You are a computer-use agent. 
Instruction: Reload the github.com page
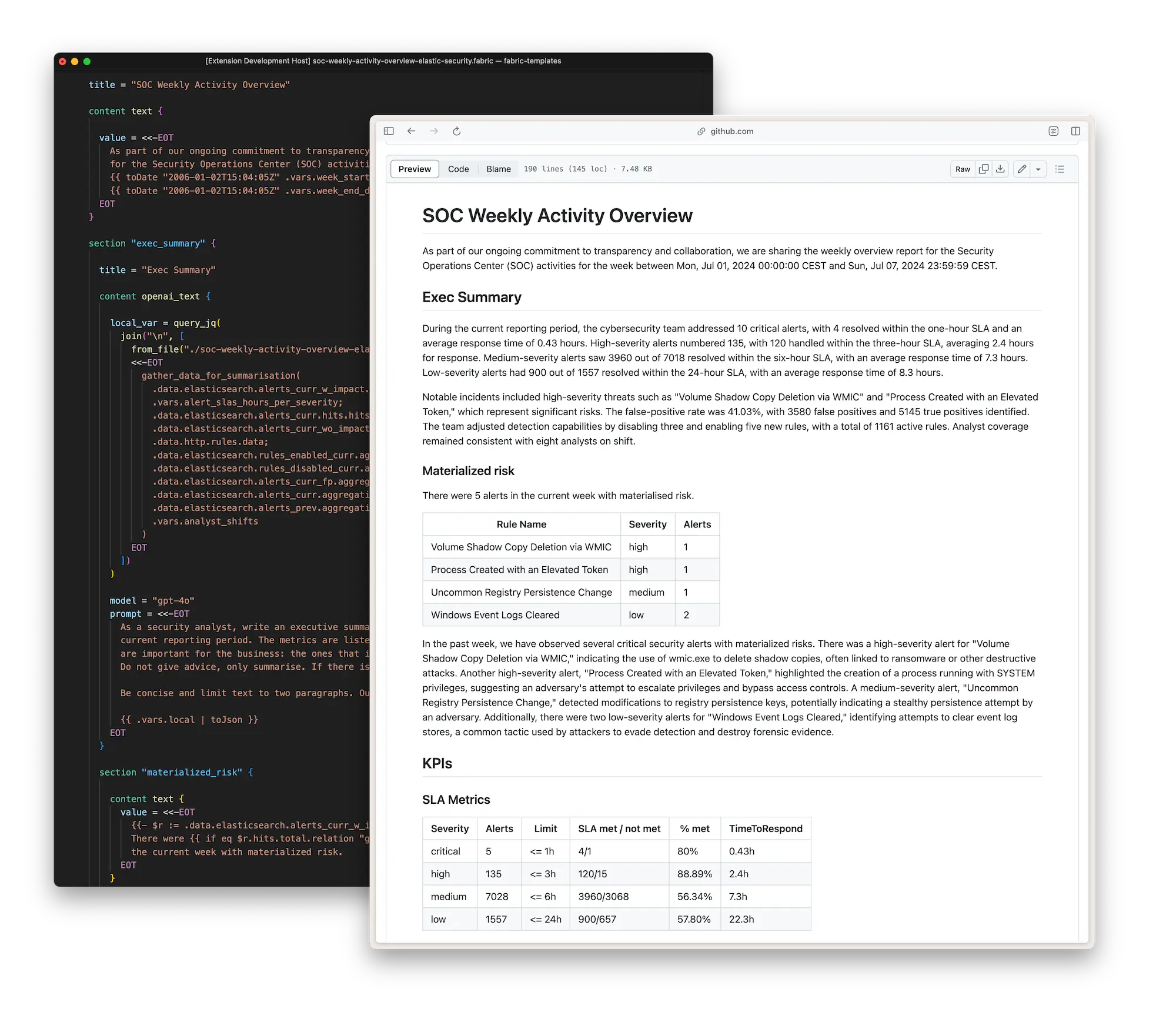click(x=457, y=131)
